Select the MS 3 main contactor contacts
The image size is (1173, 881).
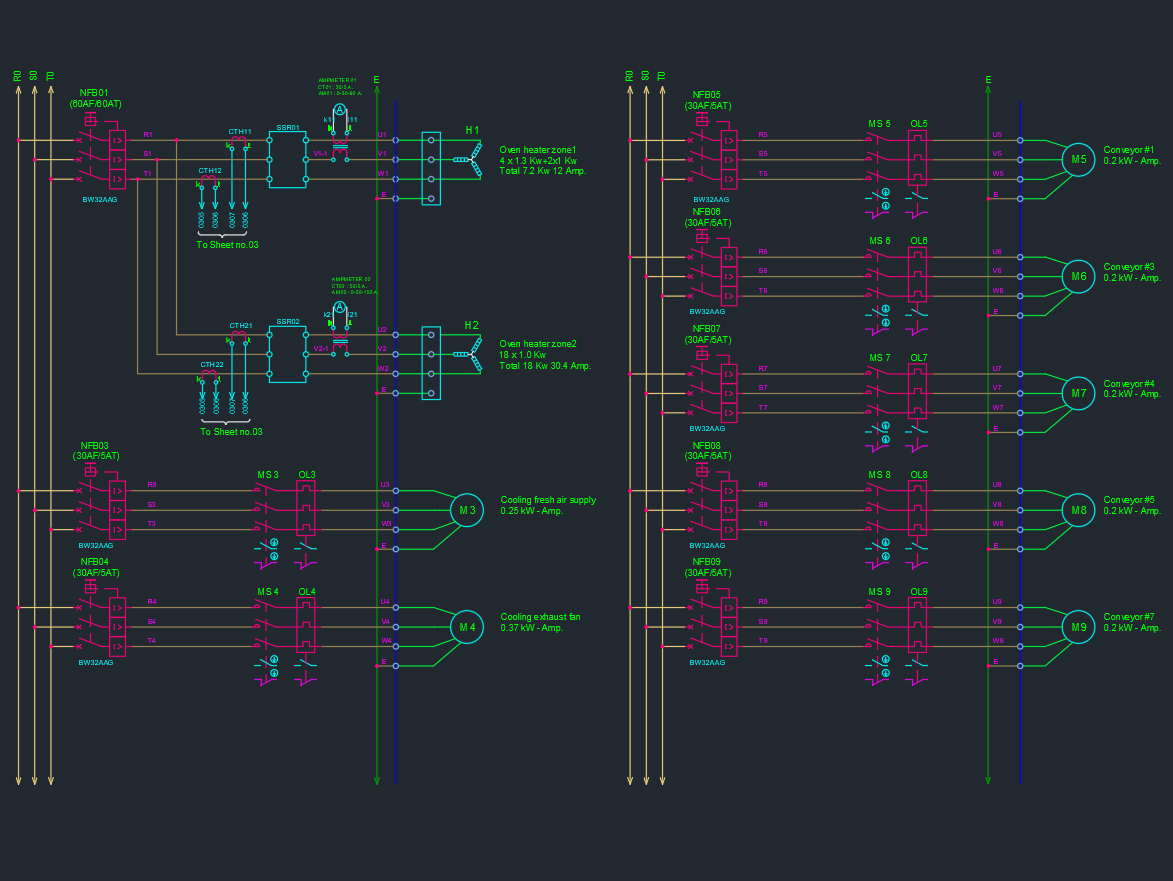266,509
